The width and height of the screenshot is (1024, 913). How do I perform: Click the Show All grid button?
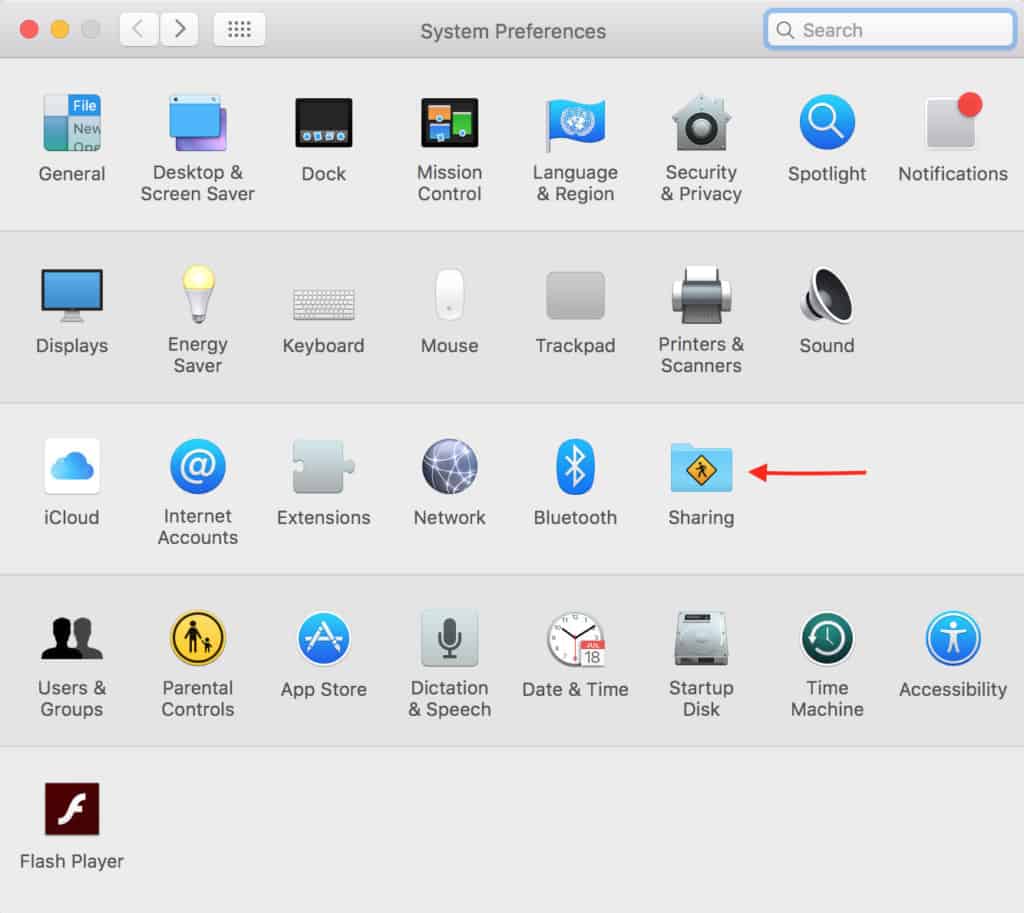pos(239,29)
